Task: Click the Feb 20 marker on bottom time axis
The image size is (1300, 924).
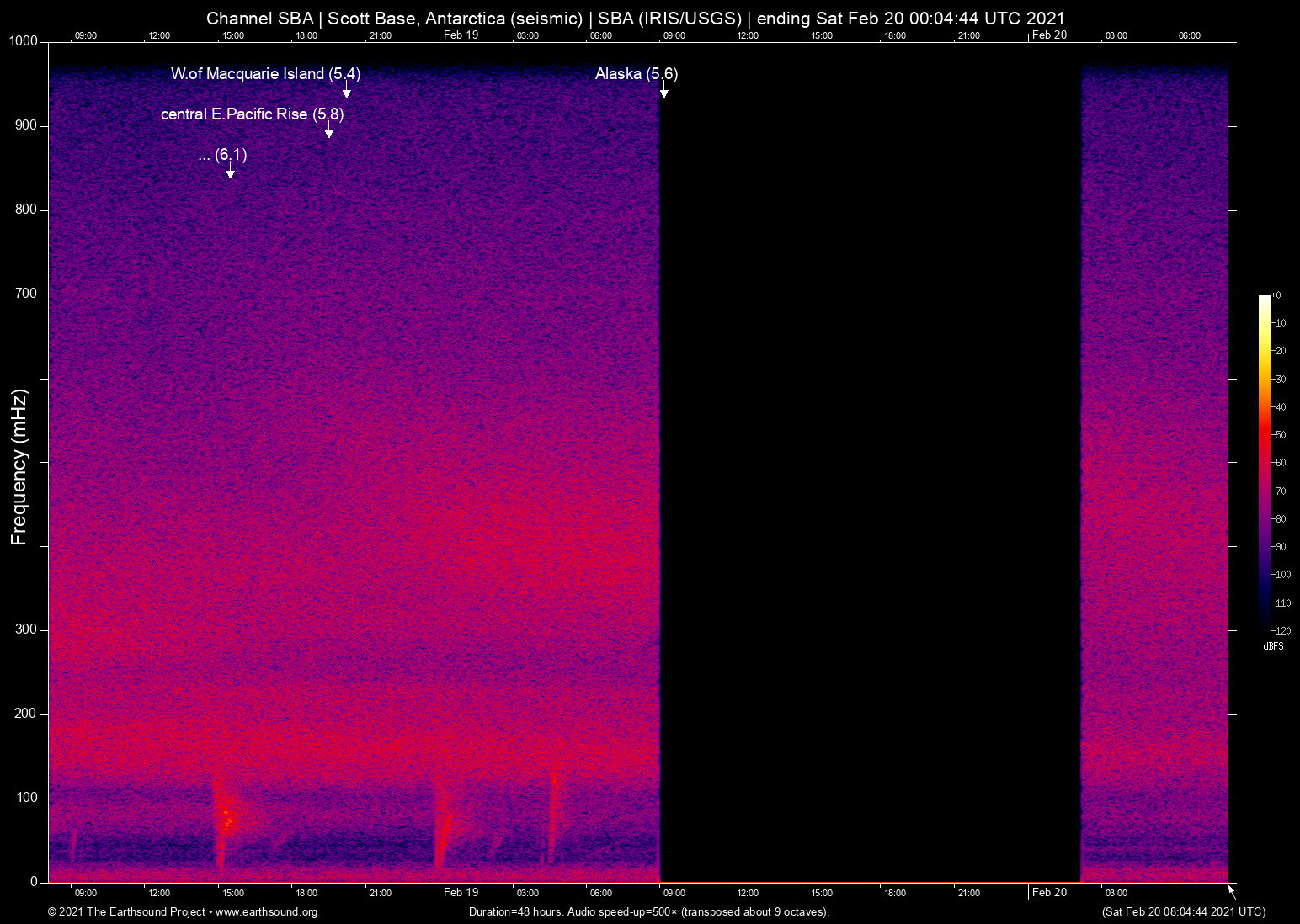Action: click(x=1049, y=893)
